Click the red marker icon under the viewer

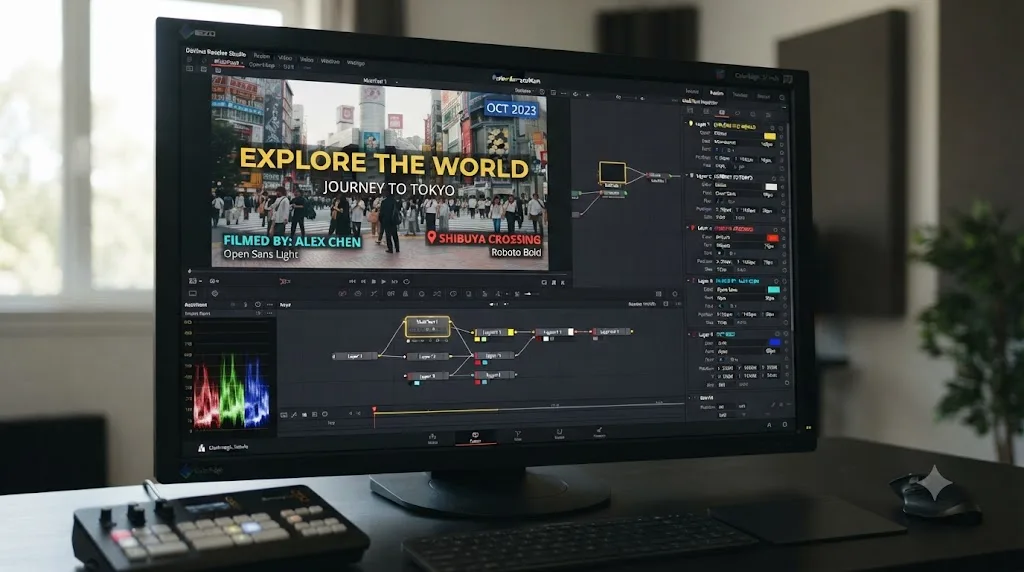285,281
